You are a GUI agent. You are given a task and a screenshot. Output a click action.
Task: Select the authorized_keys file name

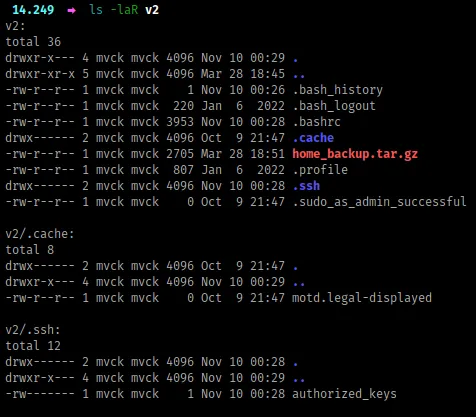(x=344, y=394)
